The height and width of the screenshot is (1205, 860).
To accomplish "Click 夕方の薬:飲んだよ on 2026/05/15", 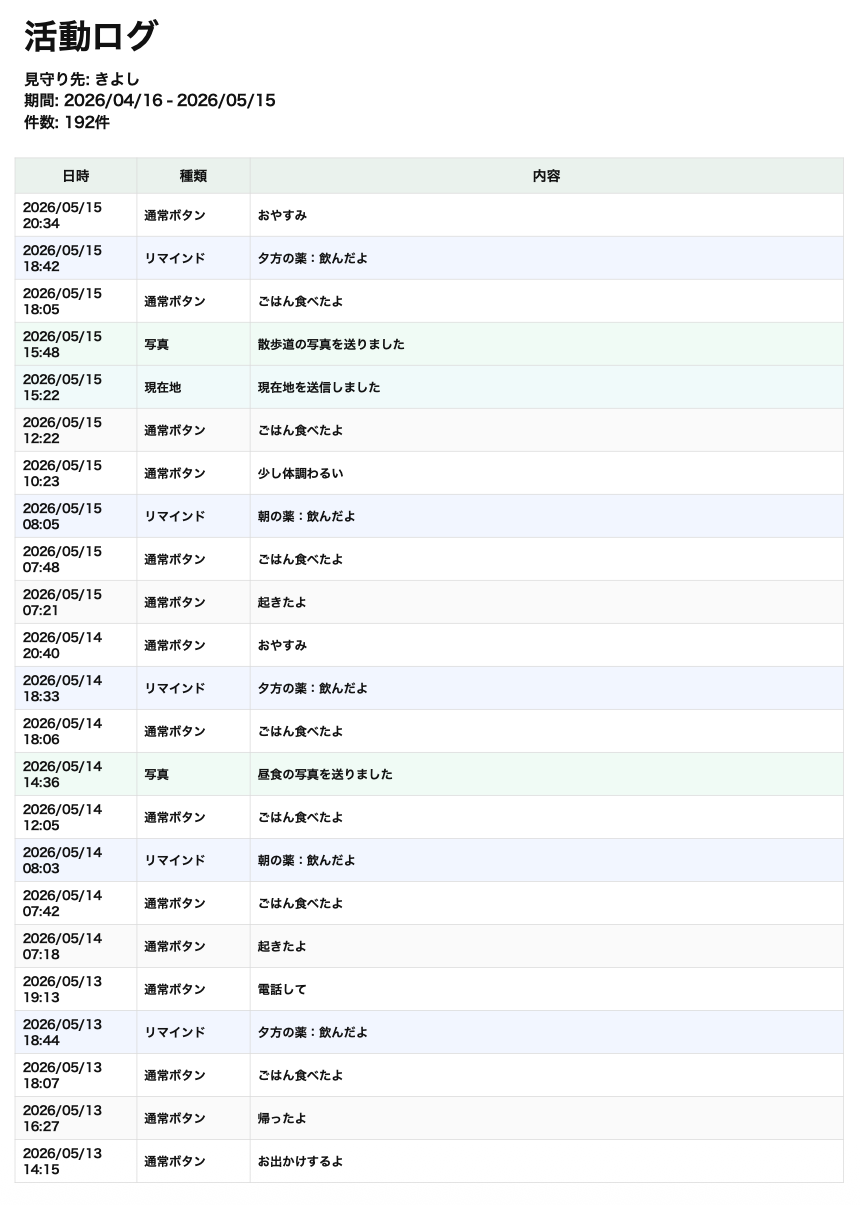I will pyautogui.click(x=313, y=258).
